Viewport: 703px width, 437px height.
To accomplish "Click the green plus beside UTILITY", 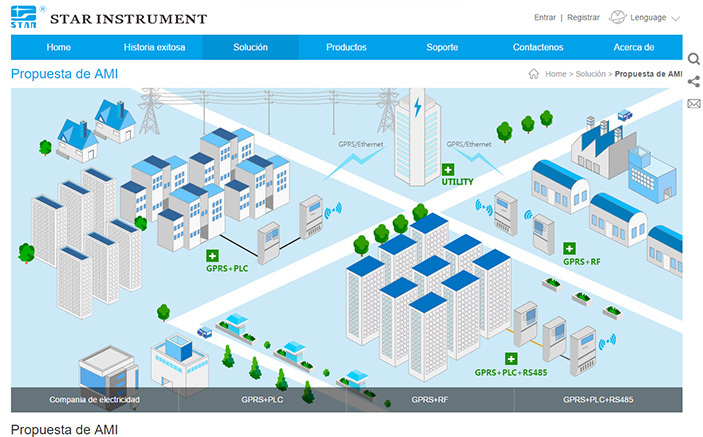I will [448, 169].
